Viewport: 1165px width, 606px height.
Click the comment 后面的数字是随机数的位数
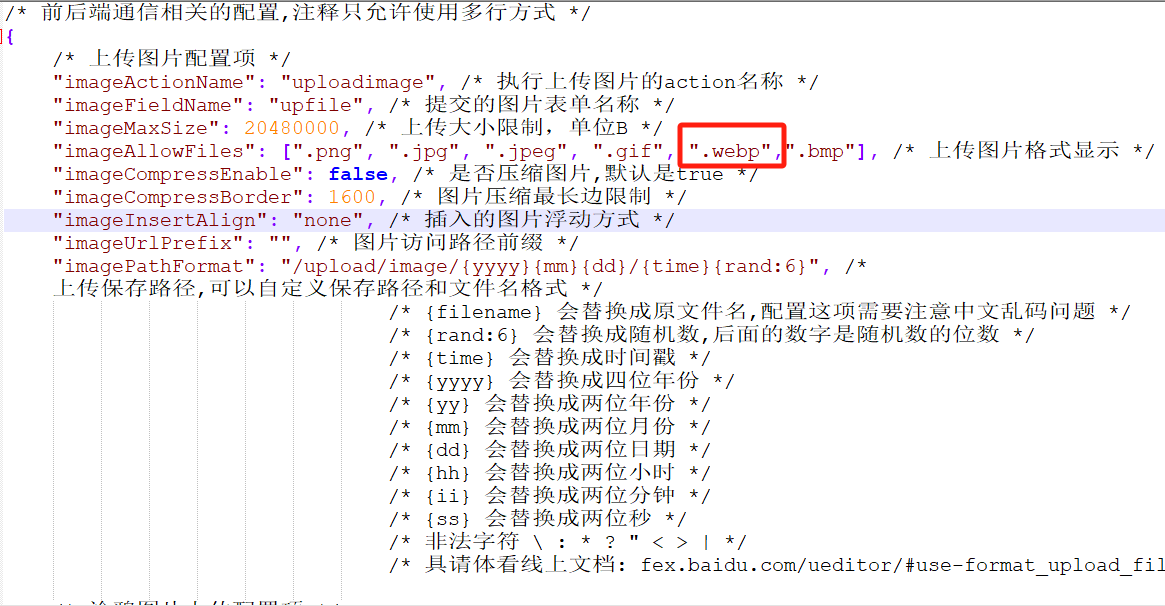pyautogui.click(x=856, y=335)
